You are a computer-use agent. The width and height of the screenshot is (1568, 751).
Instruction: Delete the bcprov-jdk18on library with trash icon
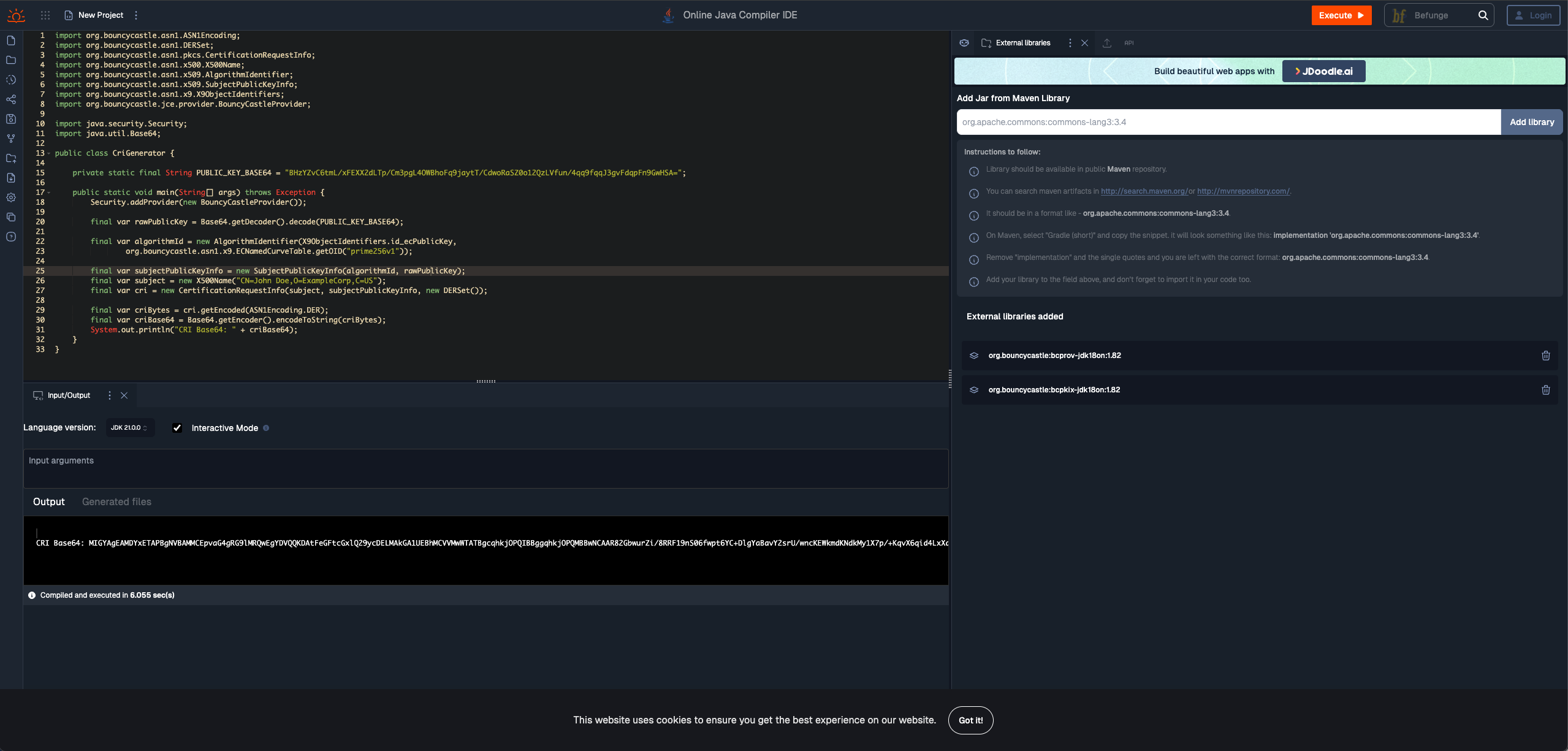coord(1545,356)
